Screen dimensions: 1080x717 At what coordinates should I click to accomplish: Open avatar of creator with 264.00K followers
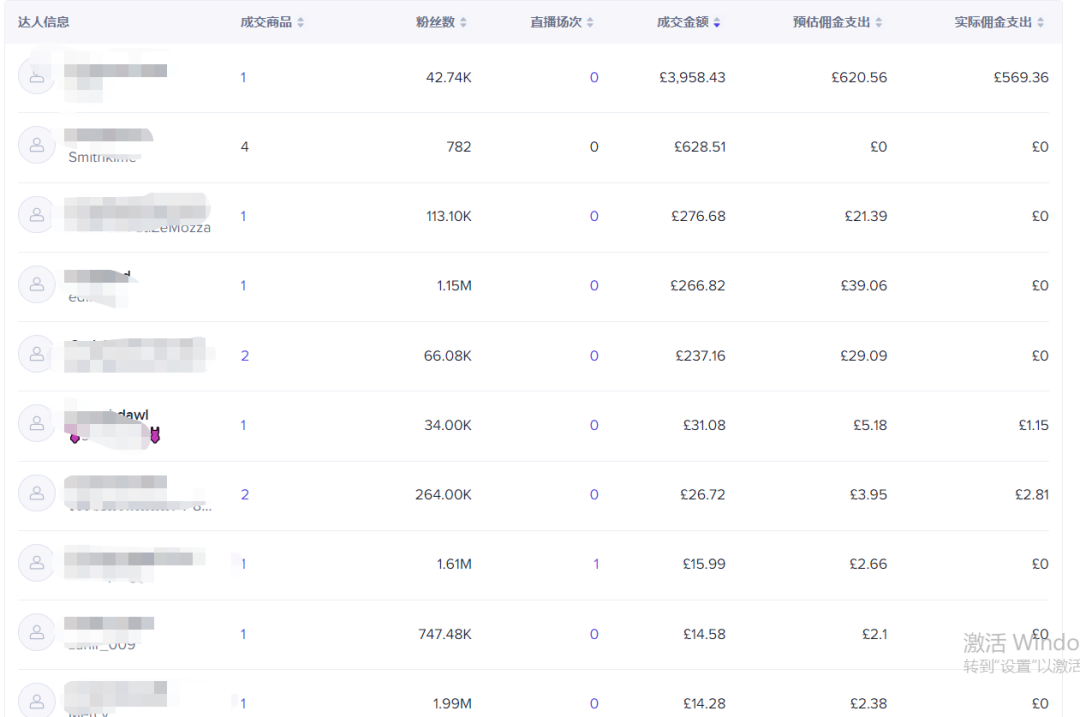pyautogui.click(x=37, y=493)
